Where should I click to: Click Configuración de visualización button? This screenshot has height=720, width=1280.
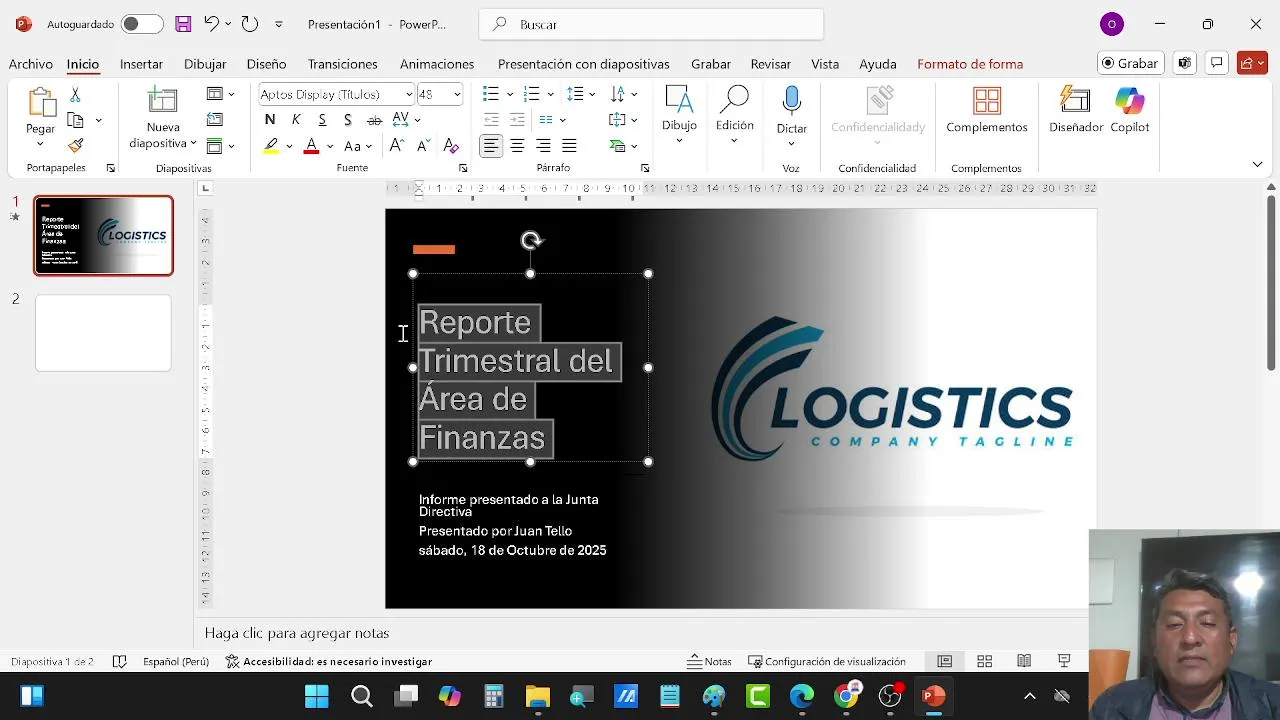[827, 661]
